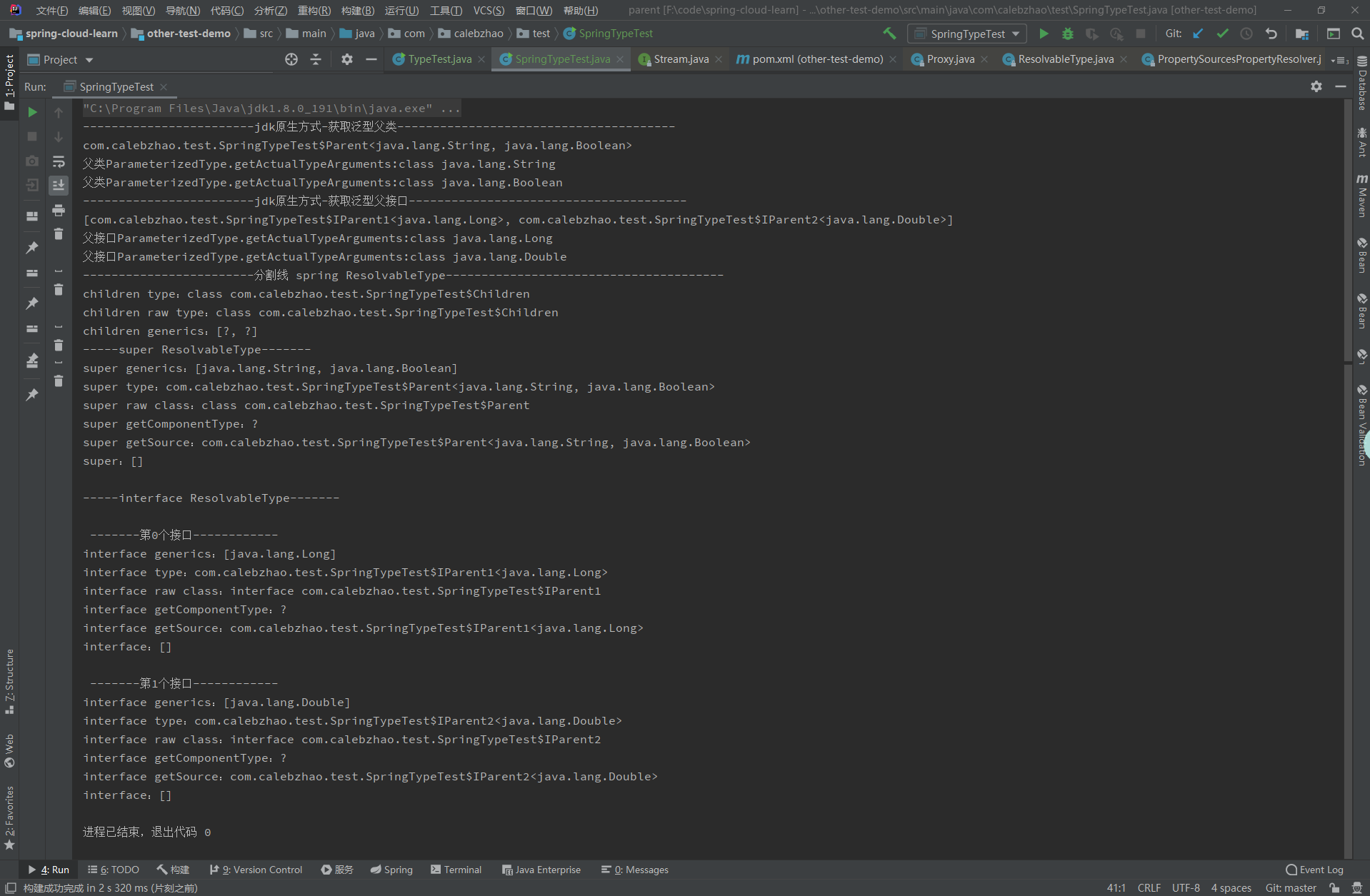Hide the Project panel with the minus icon
Viewport: 1370px width, 896px height.
pyautogui.click(x=371, y=60)
